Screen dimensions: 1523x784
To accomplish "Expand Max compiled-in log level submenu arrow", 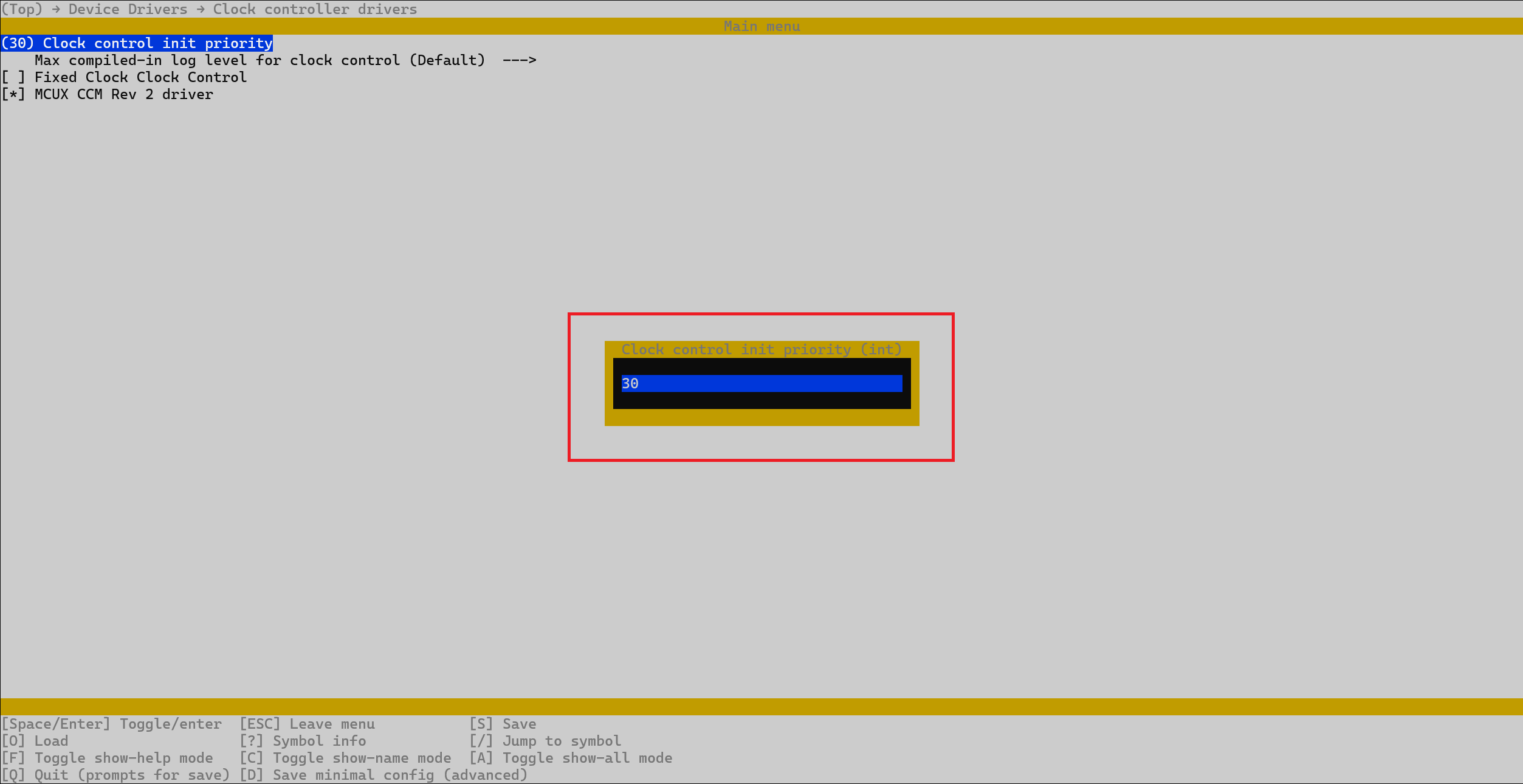I will pos(519,60).
